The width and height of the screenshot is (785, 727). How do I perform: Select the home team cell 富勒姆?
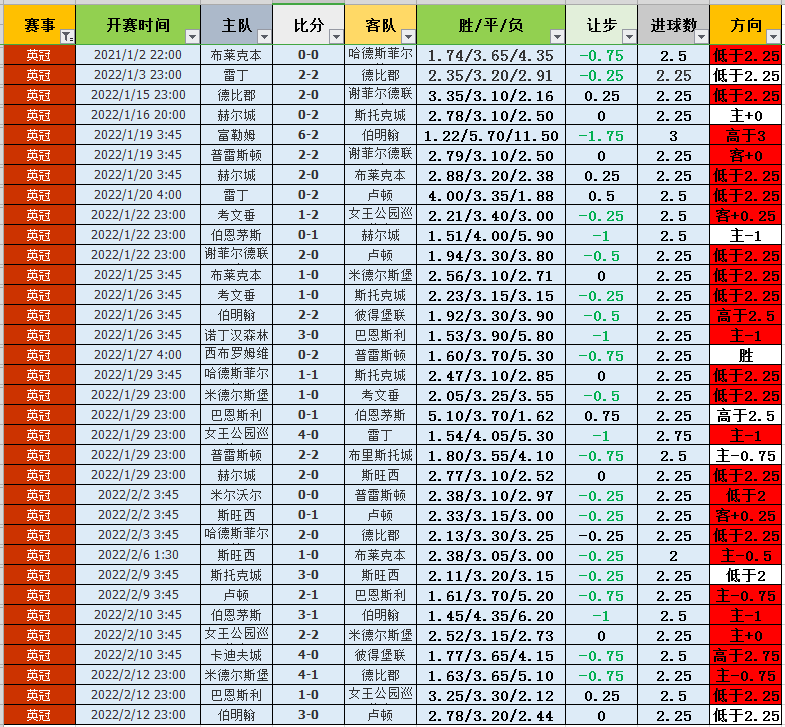[236, 135]
